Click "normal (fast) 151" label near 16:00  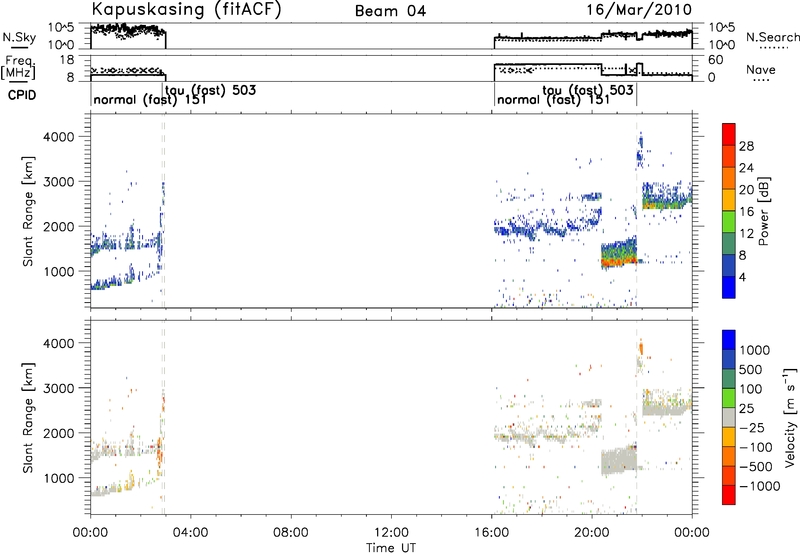click(x=553, y=99)
